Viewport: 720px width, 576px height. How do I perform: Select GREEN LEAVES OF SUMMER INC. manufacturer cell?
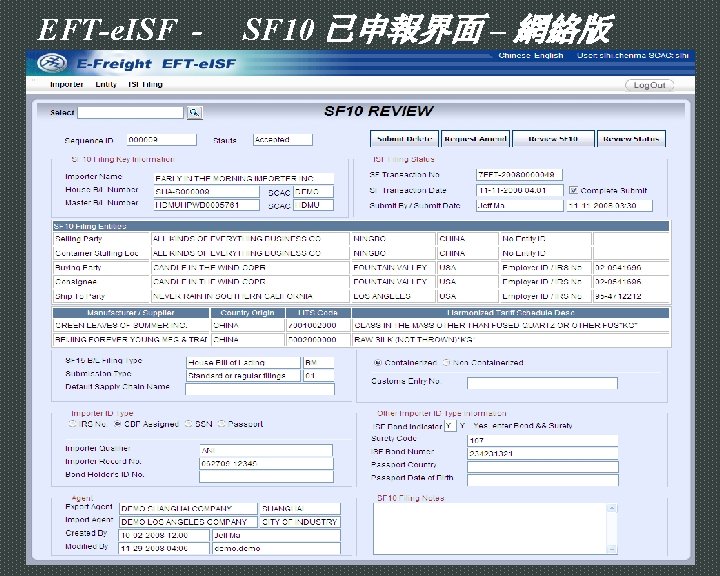[131, 325]
